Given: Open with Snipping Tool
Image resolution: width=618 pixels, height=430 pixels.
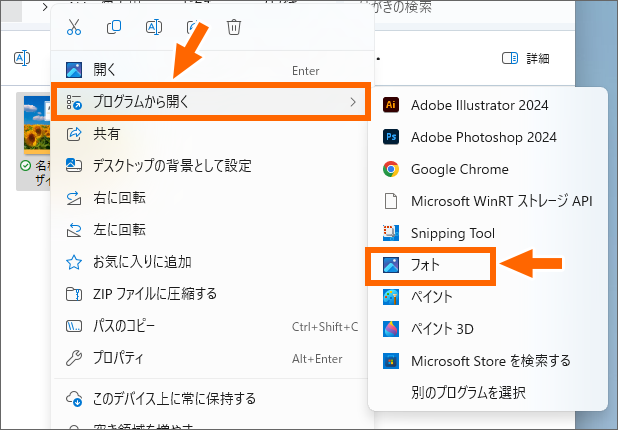Looking at the screenshot, I should click(488, 233).
